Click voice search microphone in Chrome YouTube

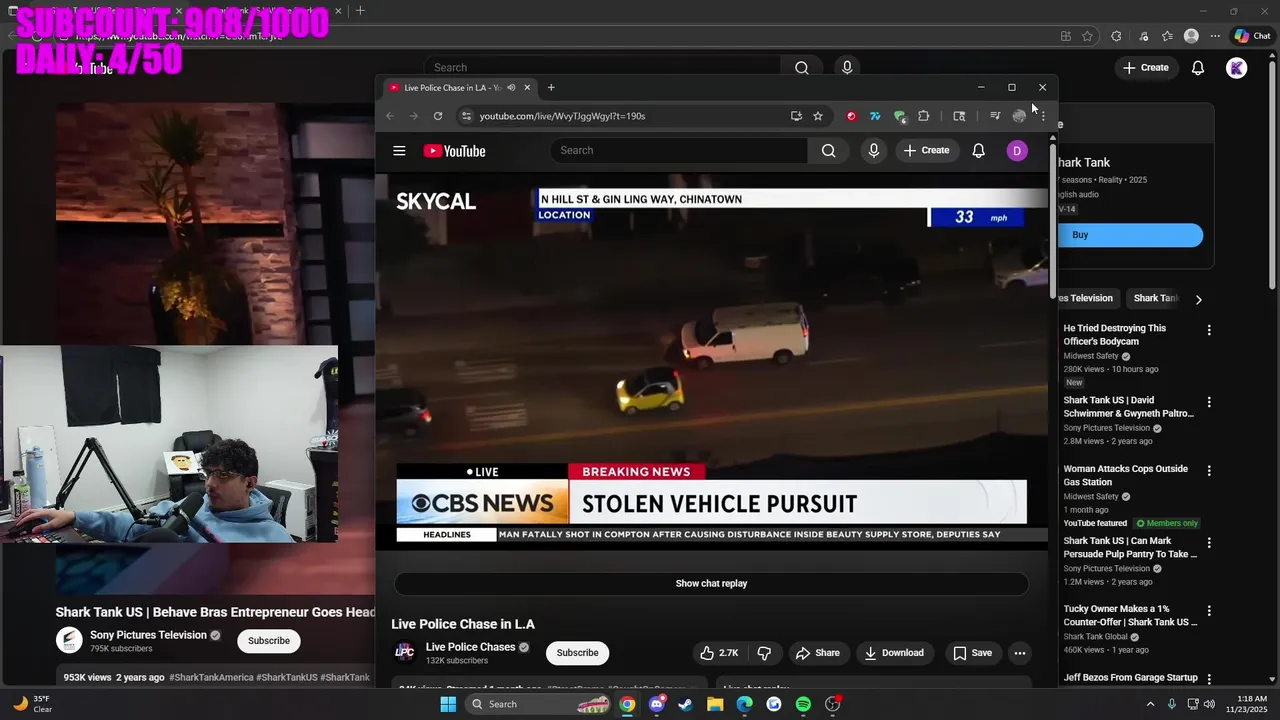(873, 151)
